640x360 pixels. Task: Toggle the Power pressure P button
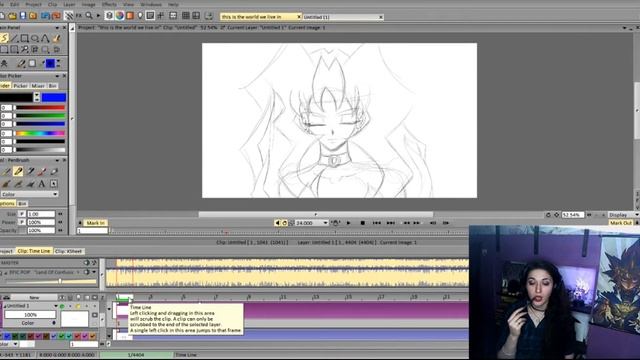tap(22, 222)
